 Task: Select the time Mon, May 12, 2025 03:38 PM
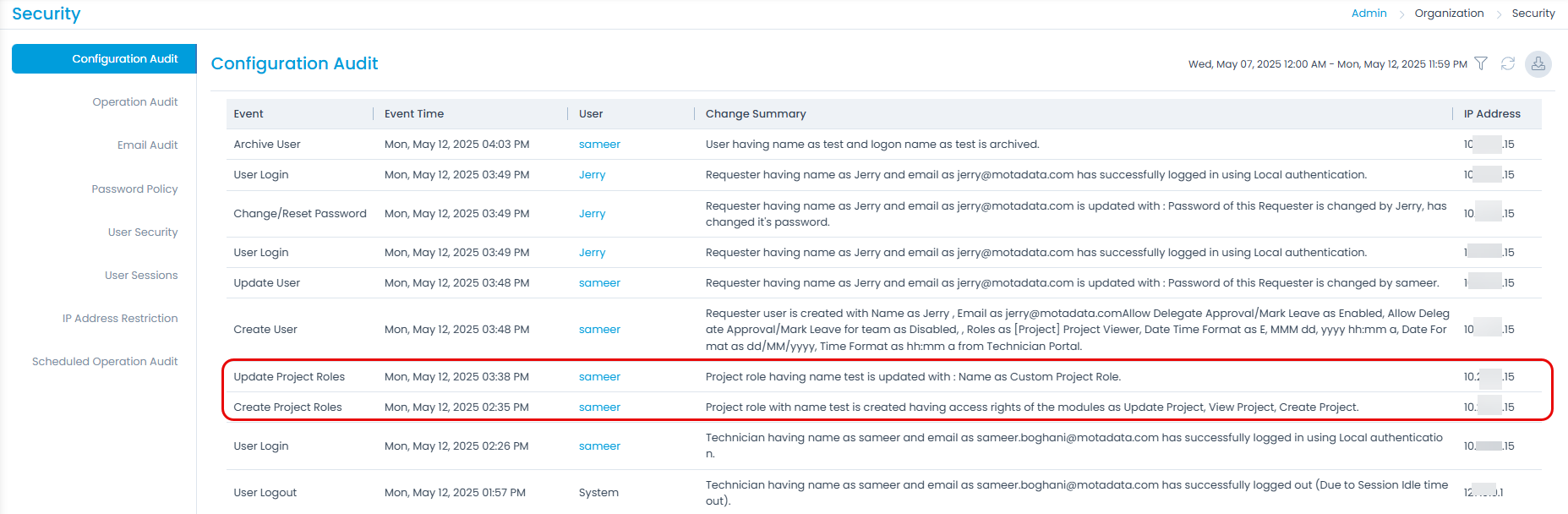(x=456, y=376)
